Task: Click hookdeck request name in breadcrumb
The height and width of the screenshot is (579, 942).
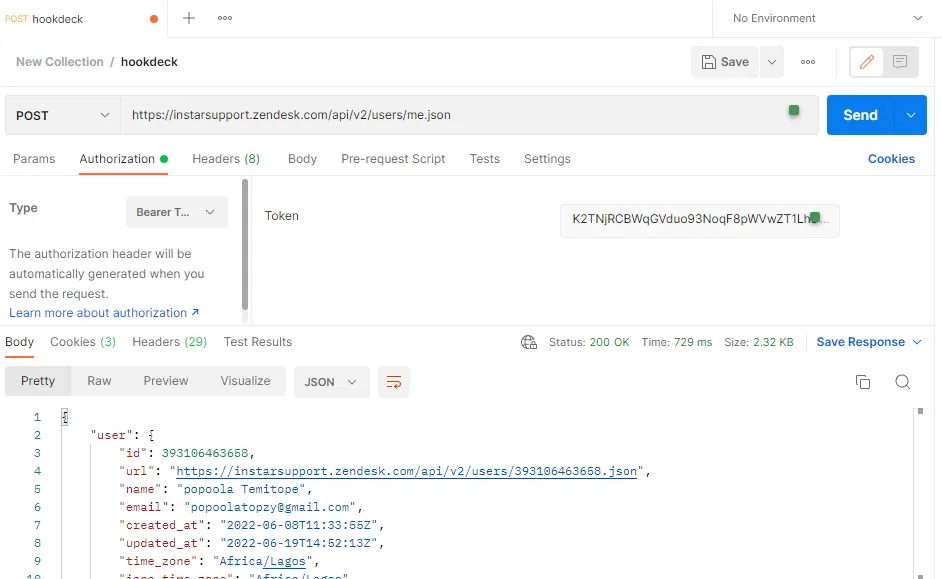Action: (x=149, y=62)
